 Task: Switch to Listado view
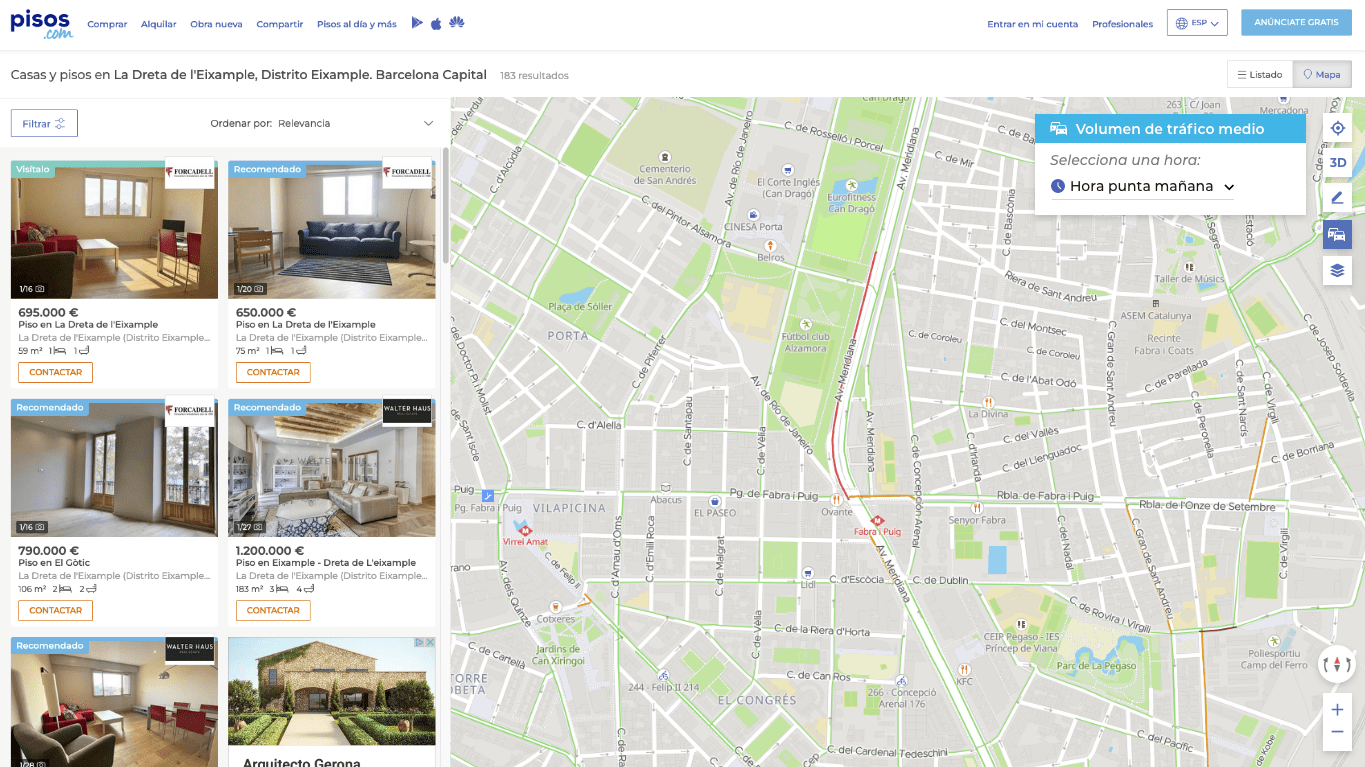pos(1259,75)
